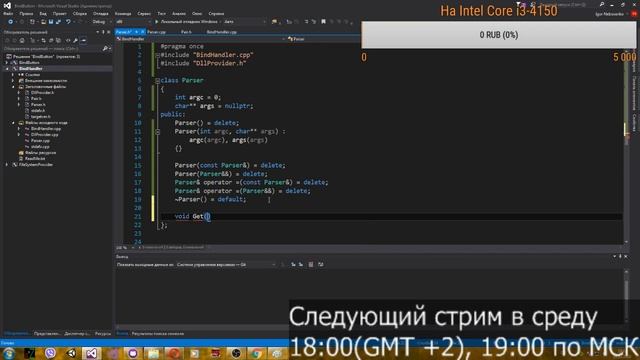Toggle a bookmark with the toolbar bookmark icon
Viewport: 640px width, 360px height.
[323, 22]
